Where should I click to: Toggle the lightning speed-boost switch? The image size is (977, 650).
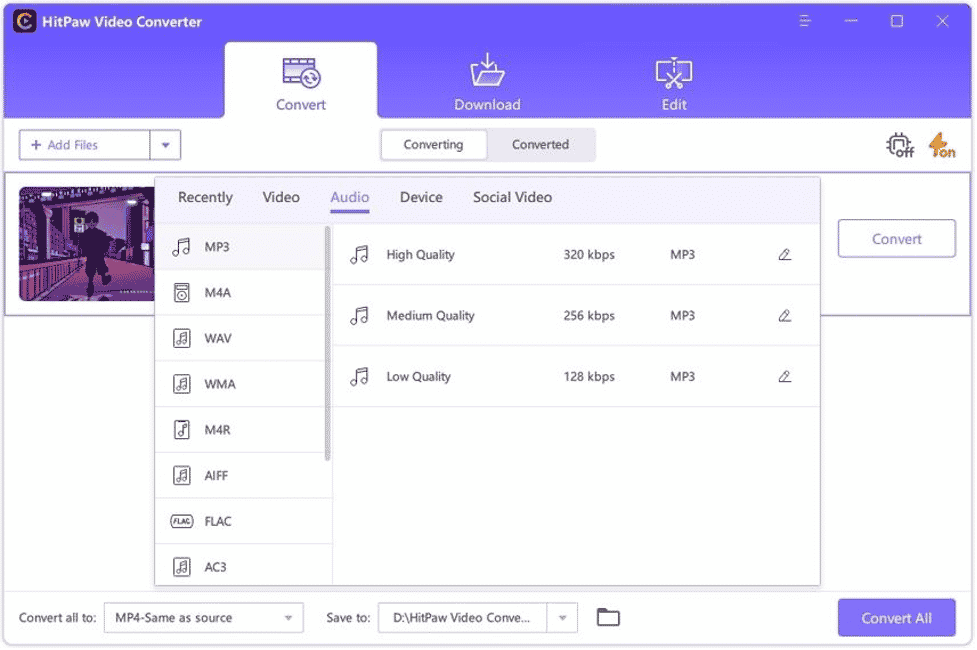tap(941, 146)
